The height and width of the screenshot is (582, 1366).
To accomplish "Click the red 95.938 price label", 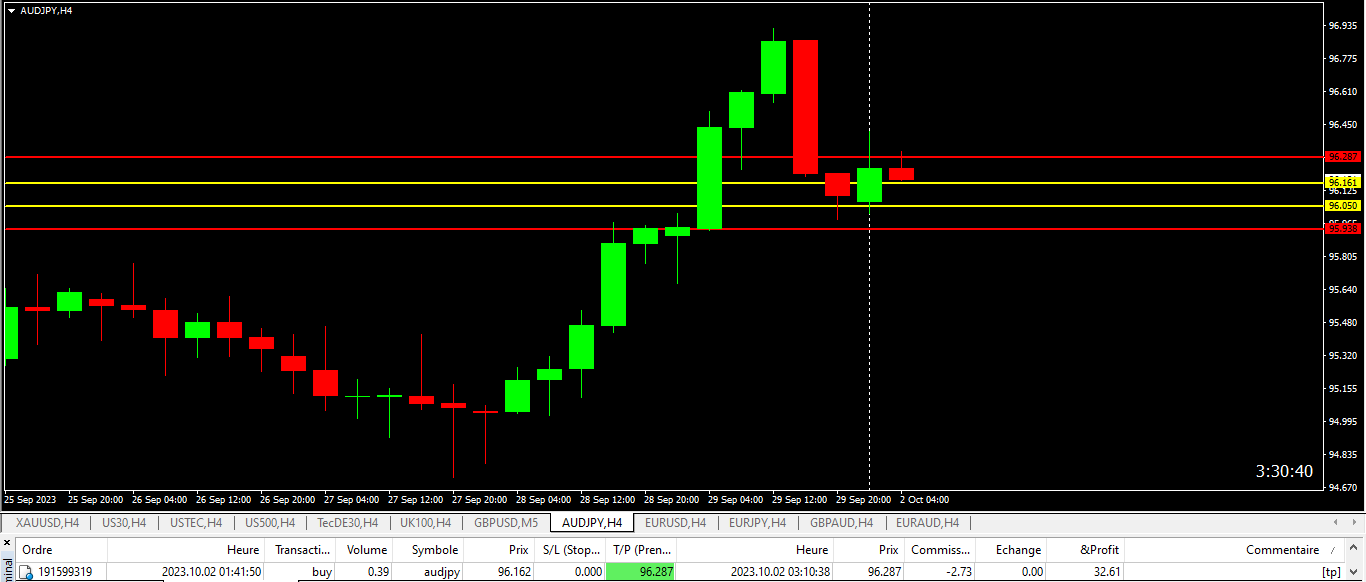I will 1343,229.
